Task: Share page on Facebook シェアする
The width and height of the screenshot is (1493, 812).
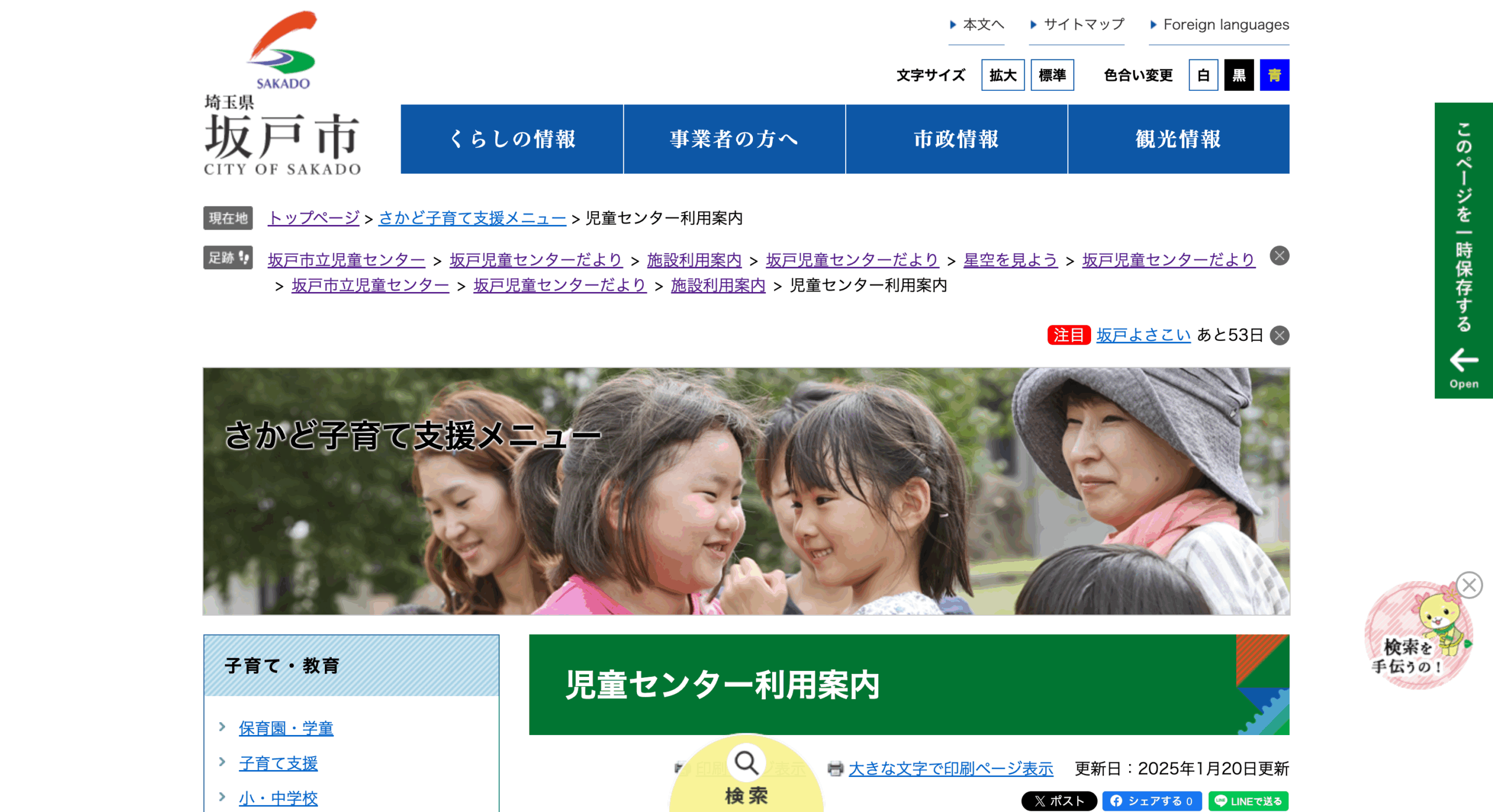Action: tap(1152, 801)
